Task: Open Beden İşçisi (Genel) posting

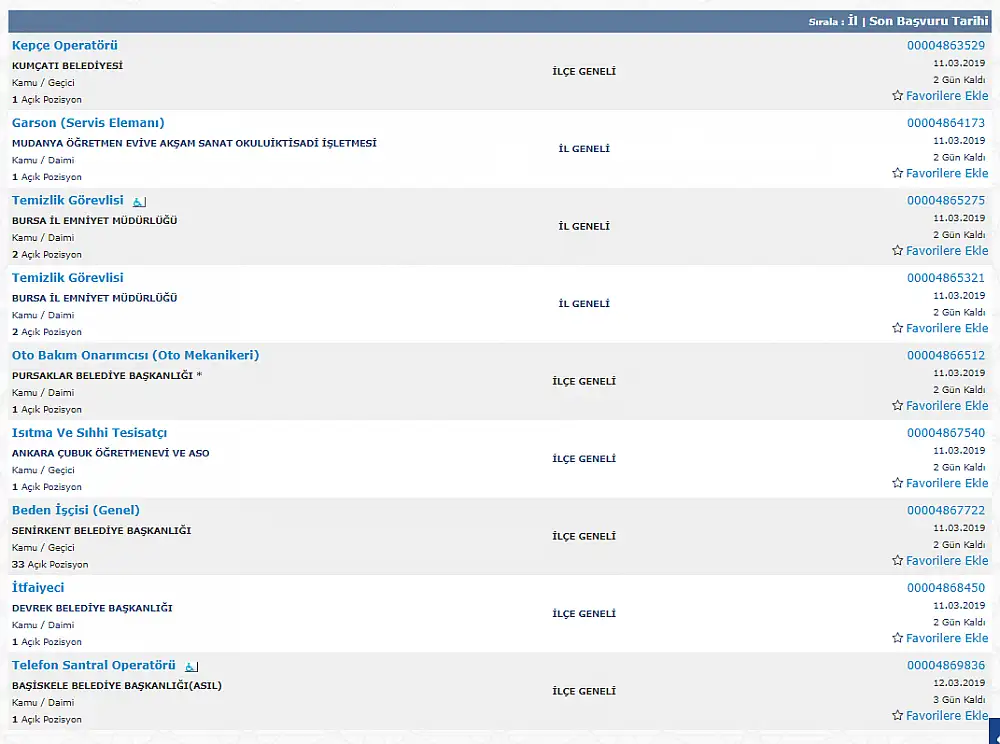Action: pyautogui.click(x=75, y=510)
